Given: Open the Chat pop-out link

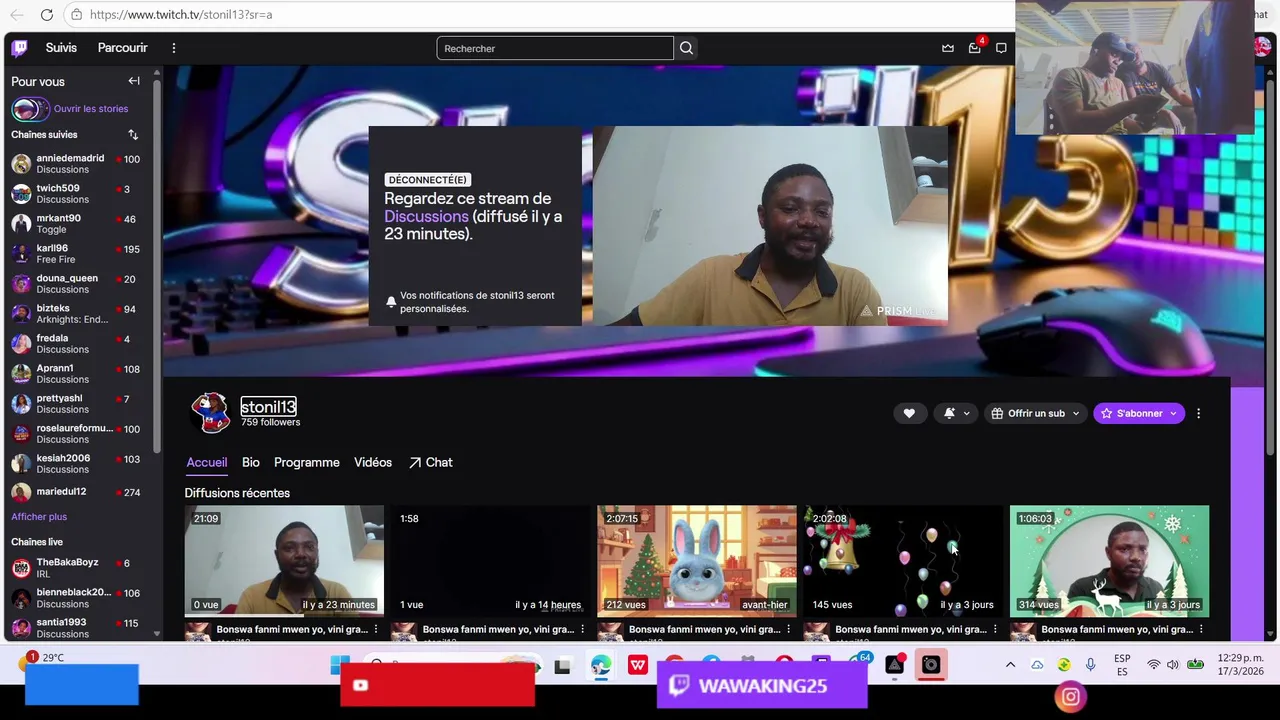Looking at the screenshot, I should 430,462.
